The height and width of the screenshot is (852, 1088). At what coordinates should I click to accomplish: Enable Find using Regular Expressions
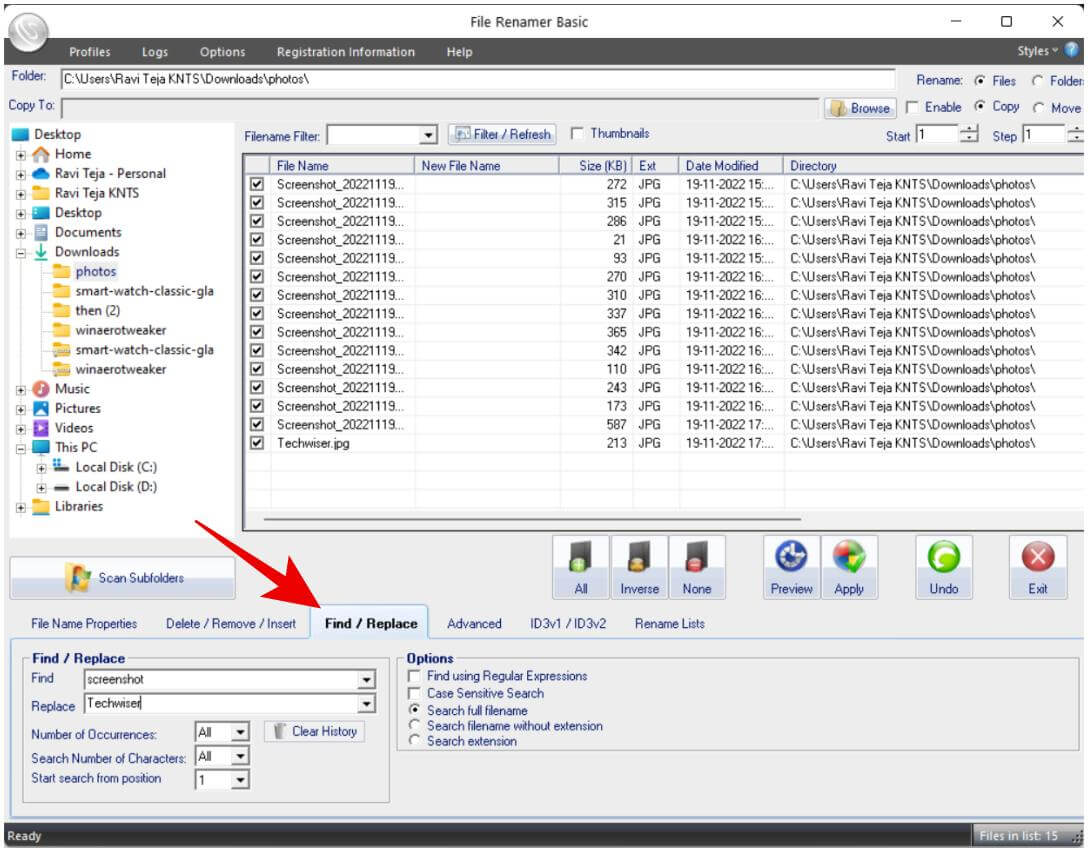tap(414, 676)
